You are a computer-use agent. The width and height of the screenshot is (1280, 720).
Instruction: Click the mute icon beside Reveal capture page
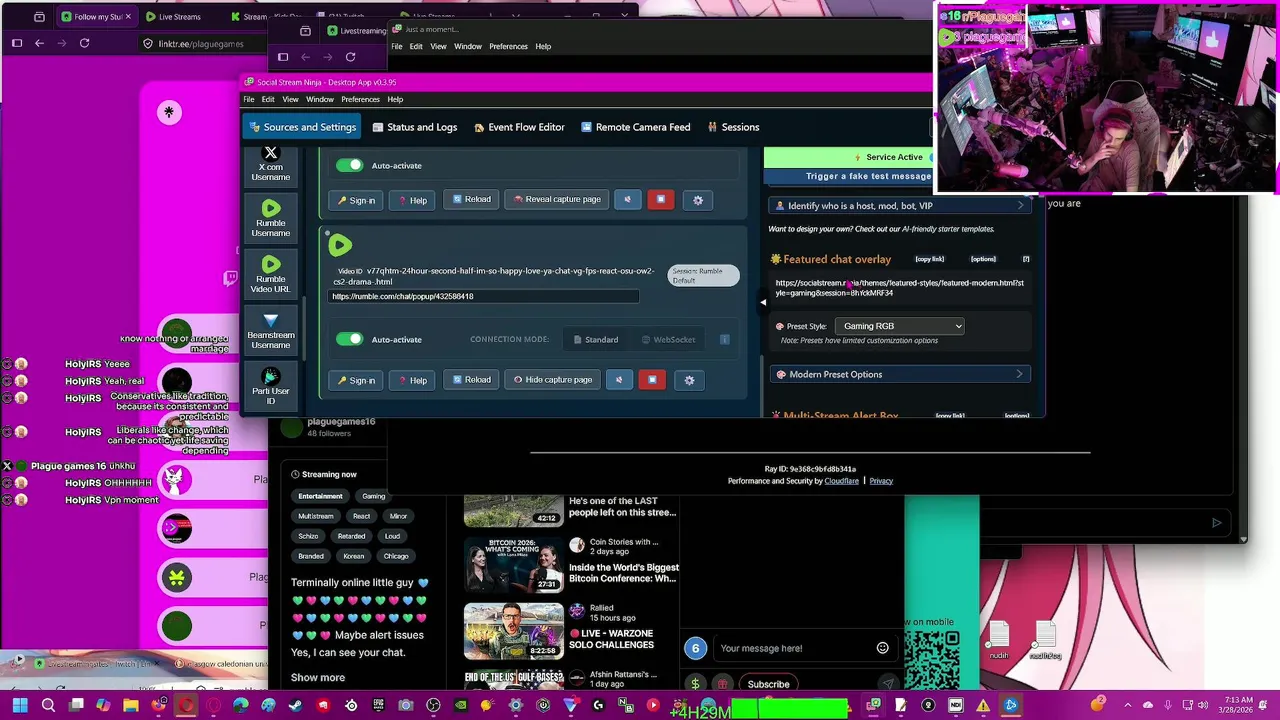(628, 199)
